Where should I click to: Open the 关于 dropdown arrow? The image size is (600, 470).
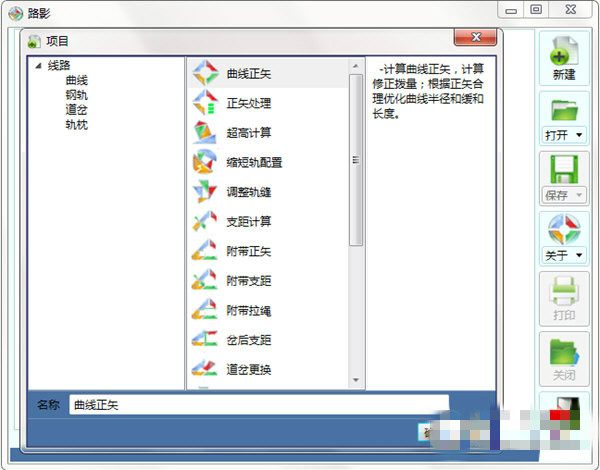579,255
